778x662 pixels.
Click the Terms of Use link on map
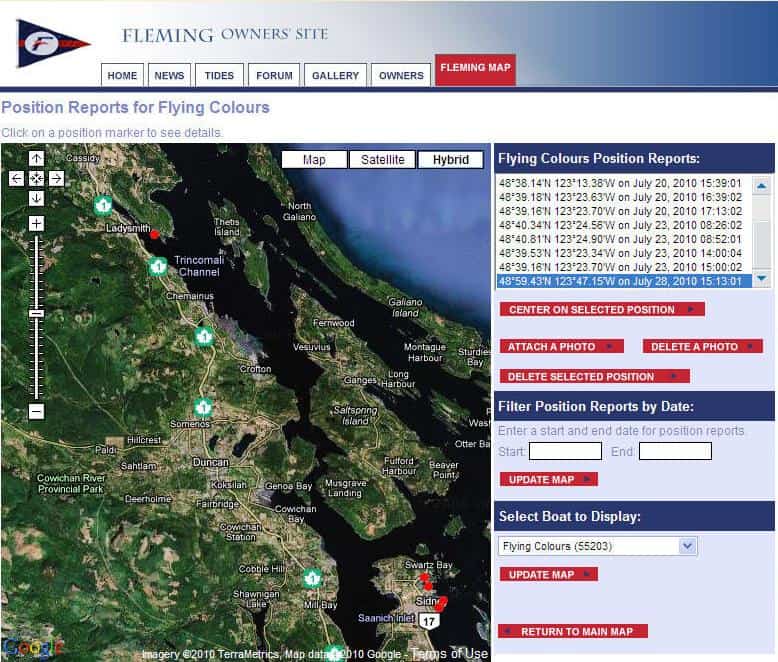[x=450, y=654]
